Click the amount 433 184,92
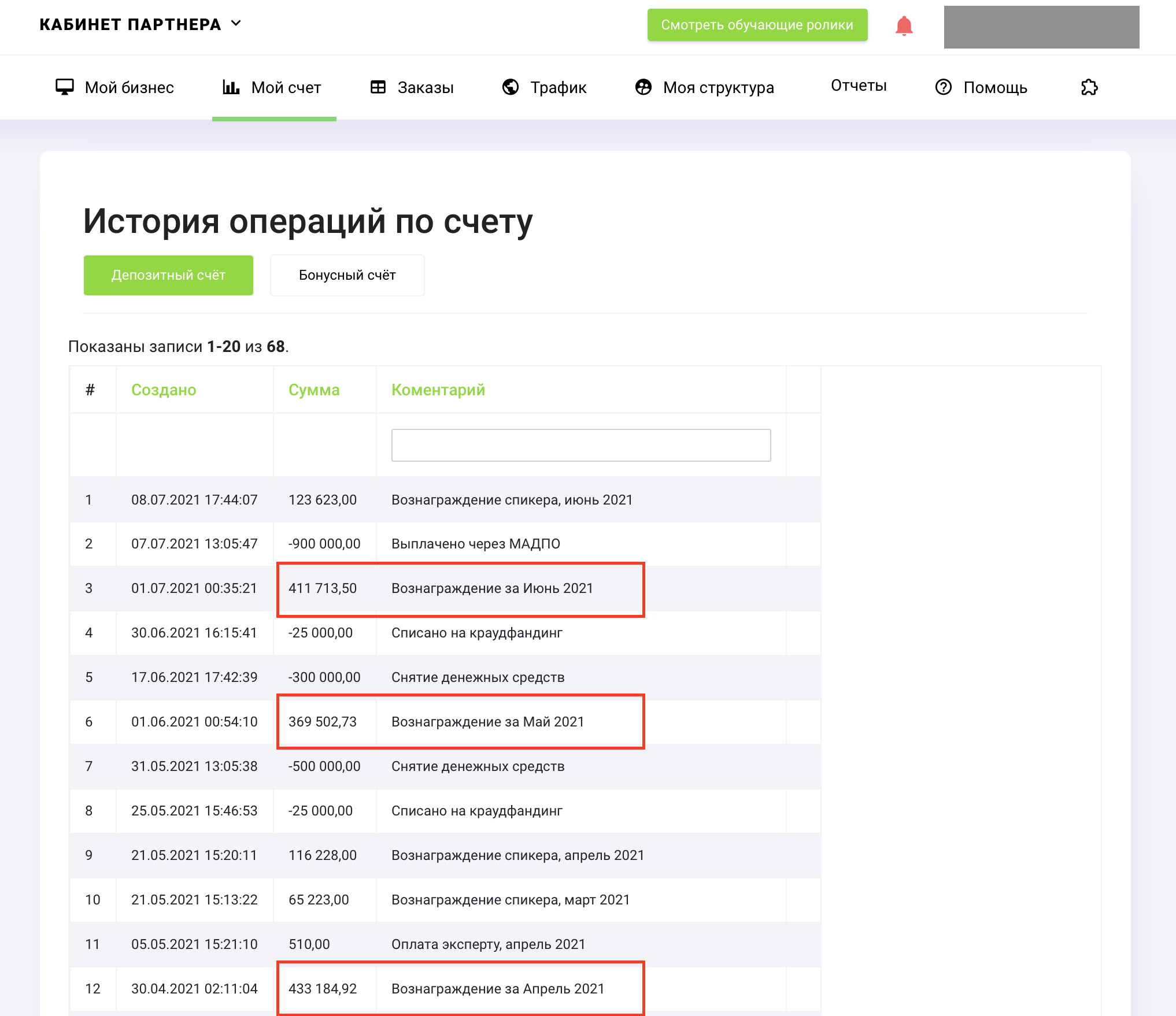 click(x=323, y=989)
